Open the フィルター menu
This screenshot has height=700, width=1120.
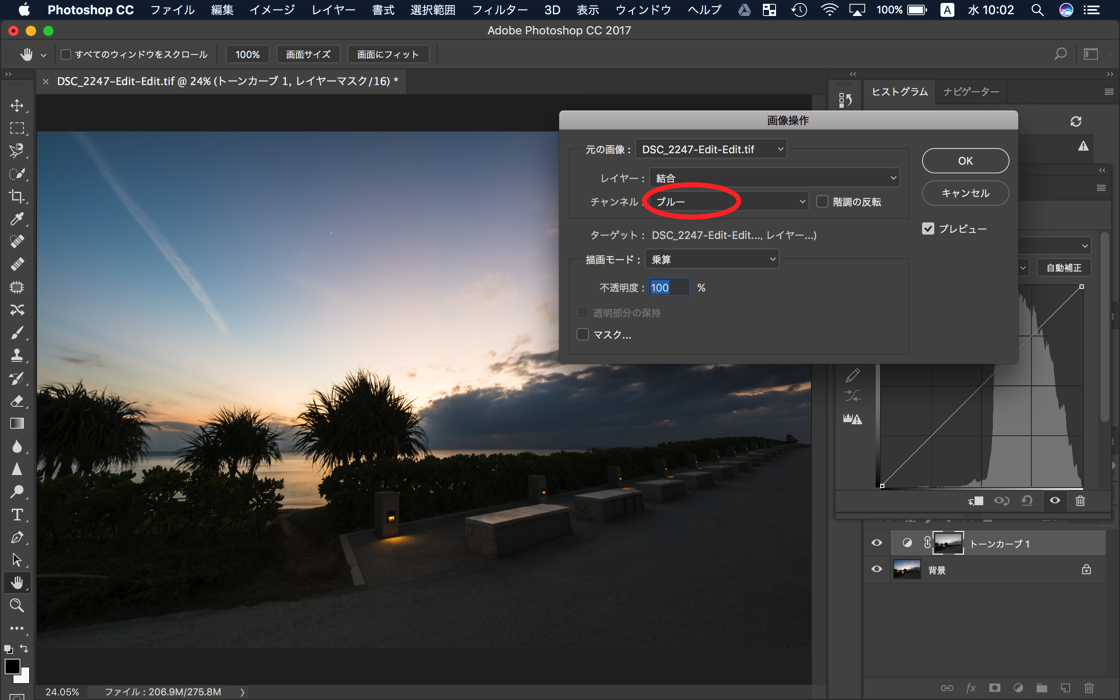tap(499, 10)
